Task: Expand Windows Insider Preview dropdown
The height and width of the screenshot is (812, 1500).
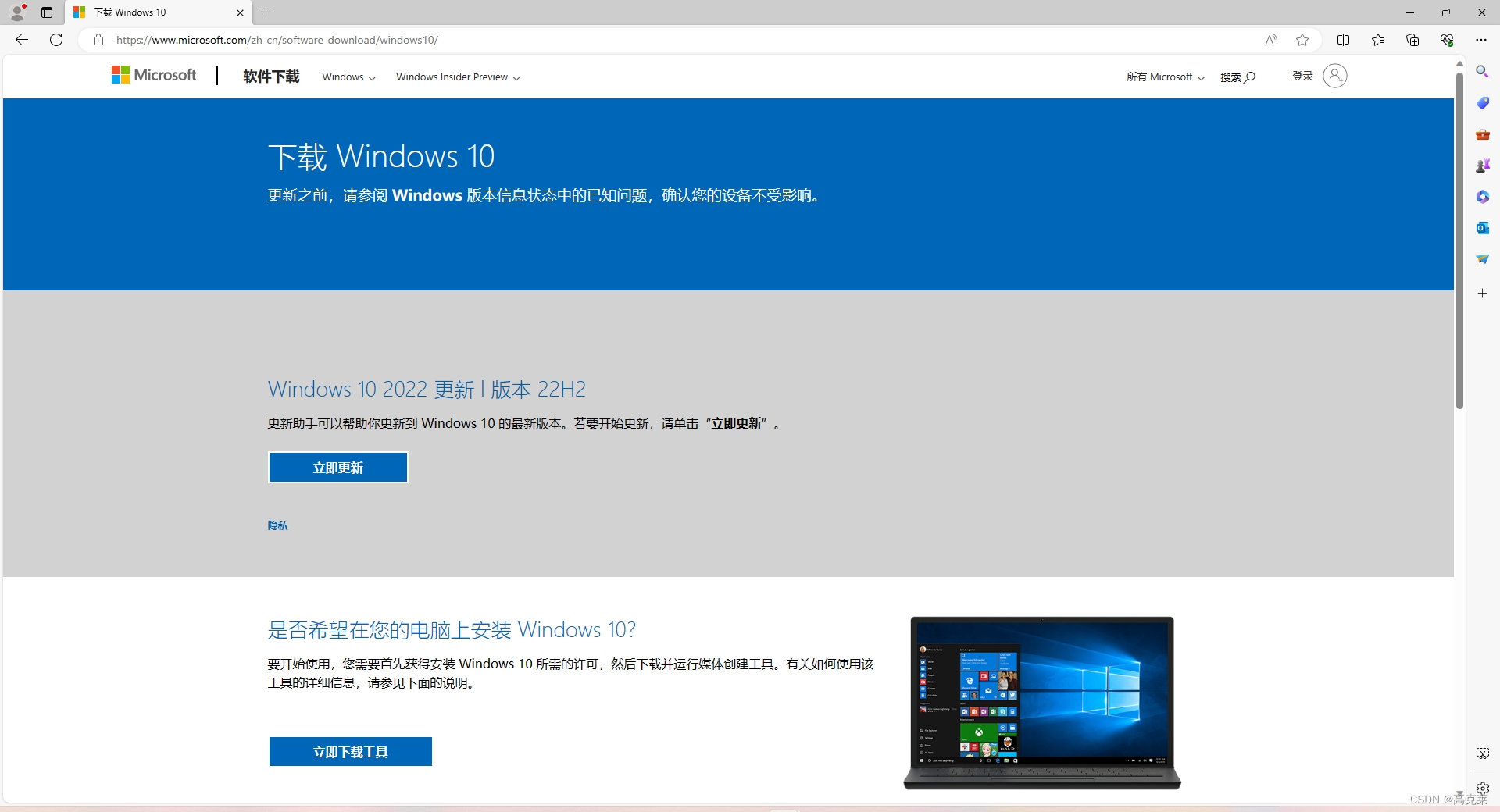Action: click(x=458, y=77)
